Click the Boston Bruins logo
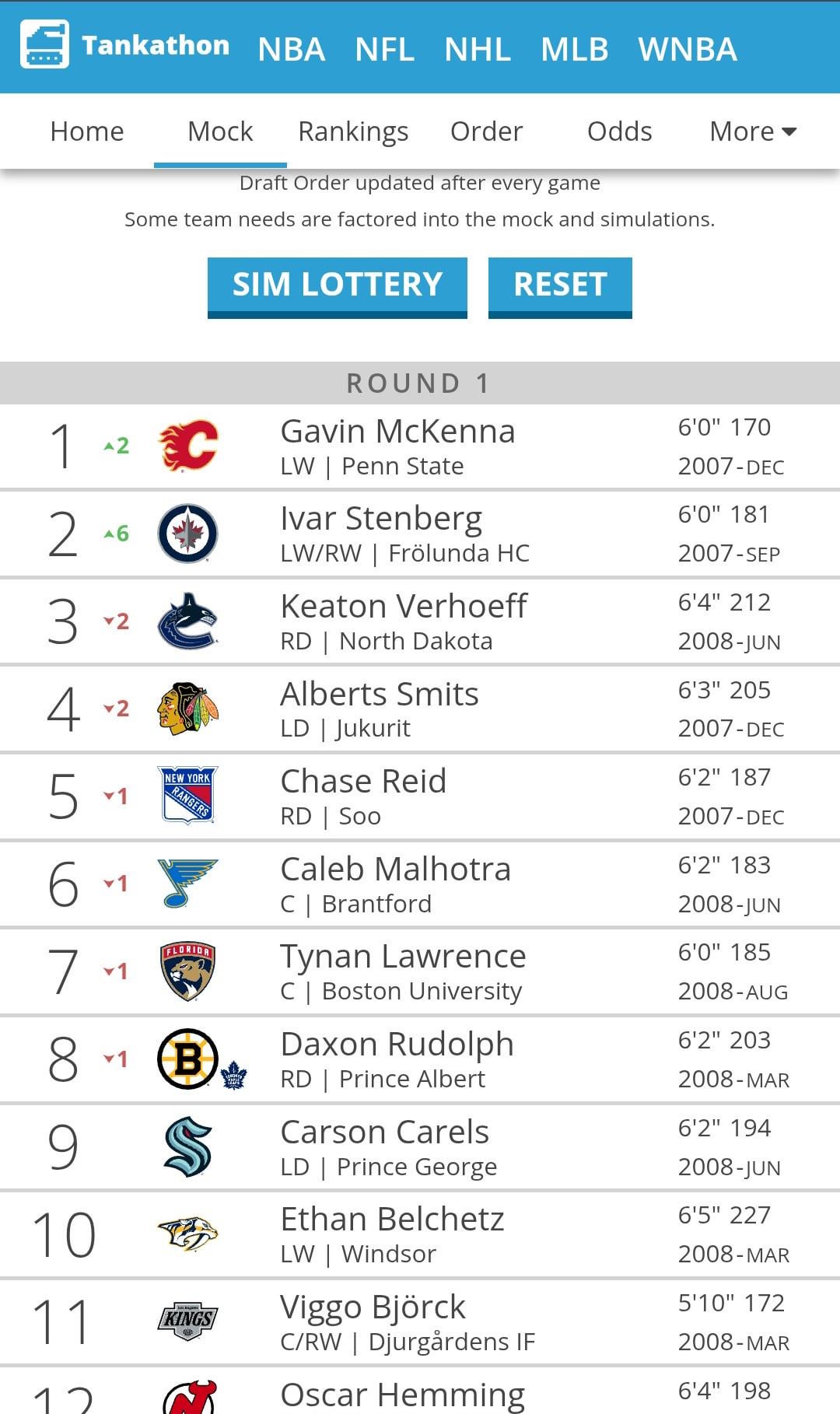Image resolution: width=840 pixels, height=1414 pixels. (187, 1059)
